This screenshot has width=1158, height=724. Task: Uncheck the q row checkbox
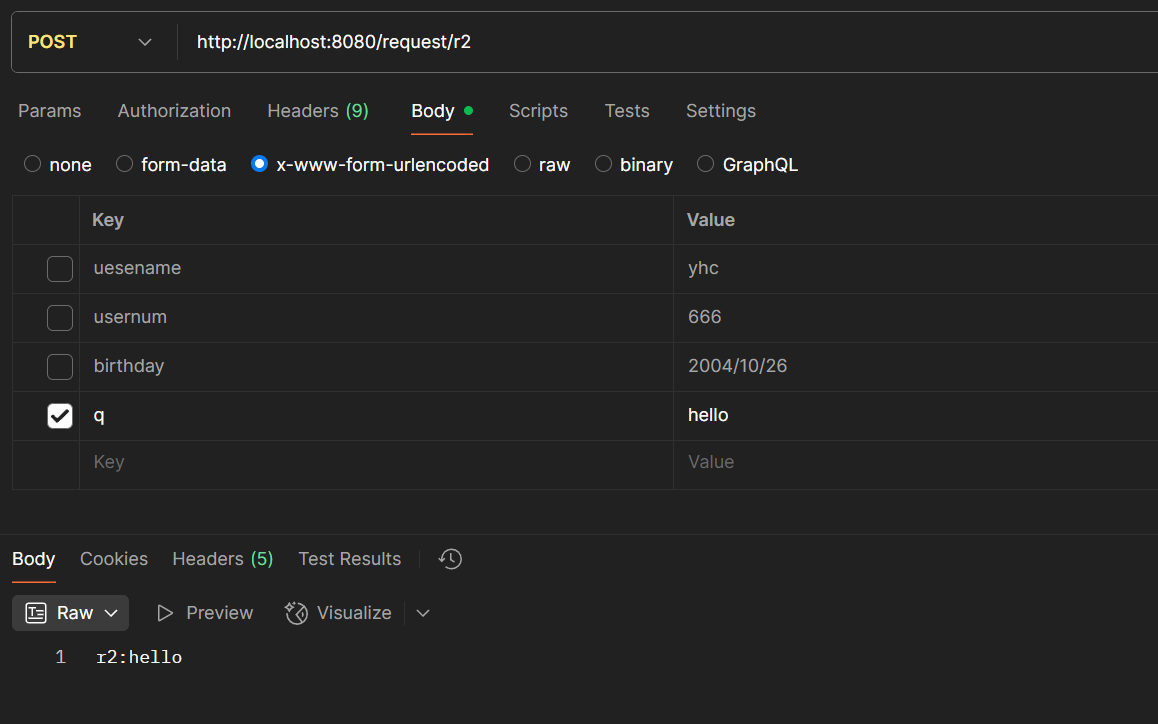(60, 415)
